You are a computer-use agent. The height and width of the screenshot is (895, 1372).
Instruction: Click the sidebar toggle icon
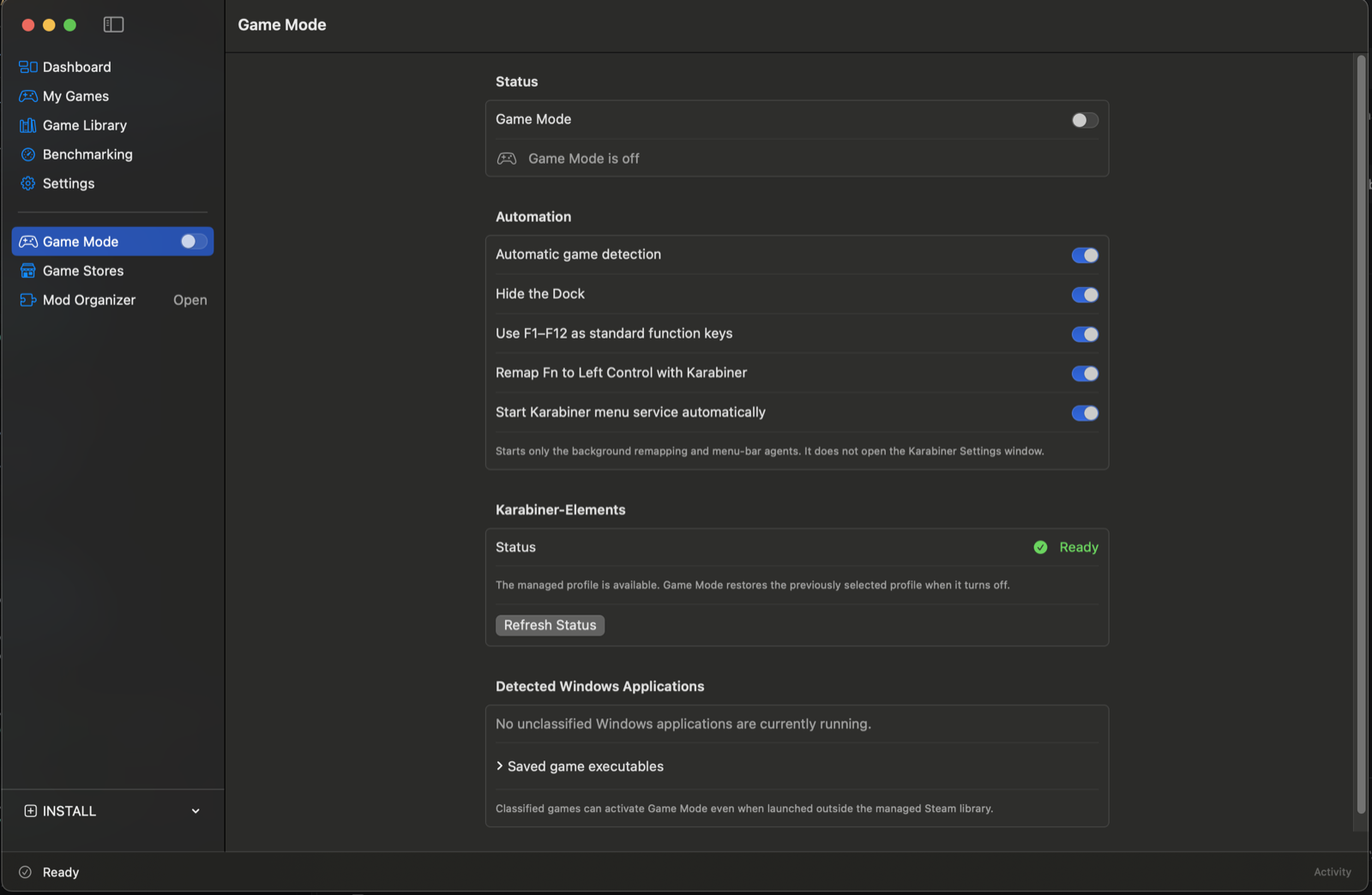pyautogui.click(x=113, y=25)
